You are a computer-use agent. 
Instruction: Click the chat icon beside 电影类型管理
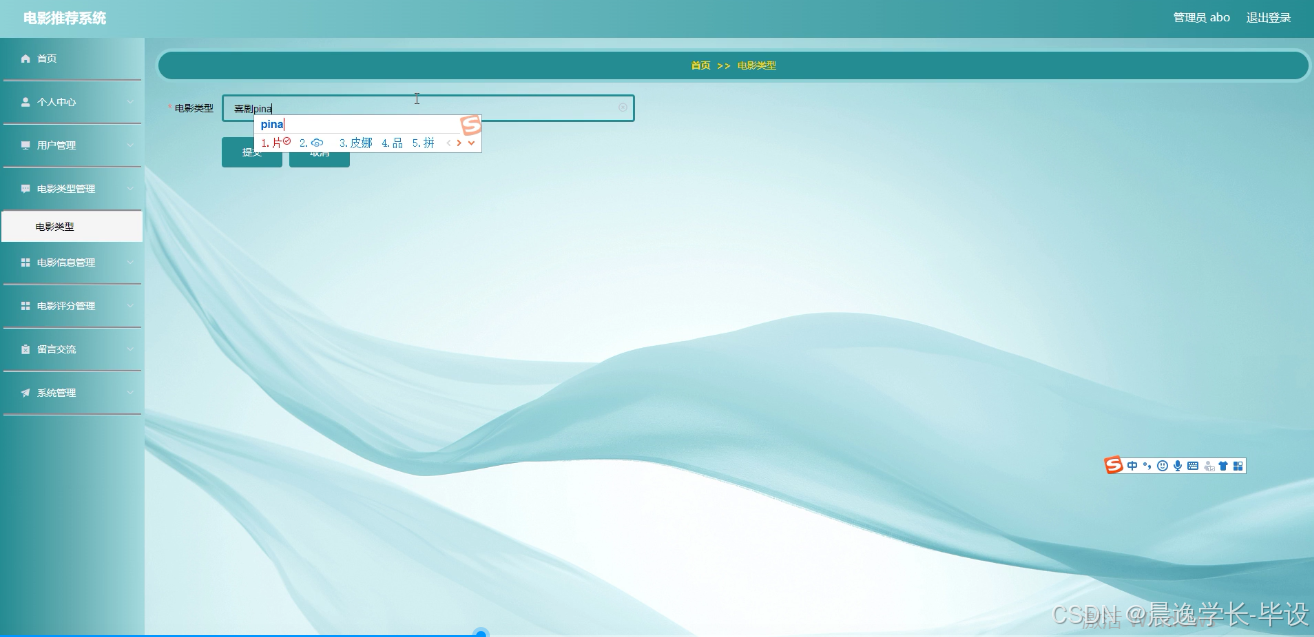tap(26, 189)
